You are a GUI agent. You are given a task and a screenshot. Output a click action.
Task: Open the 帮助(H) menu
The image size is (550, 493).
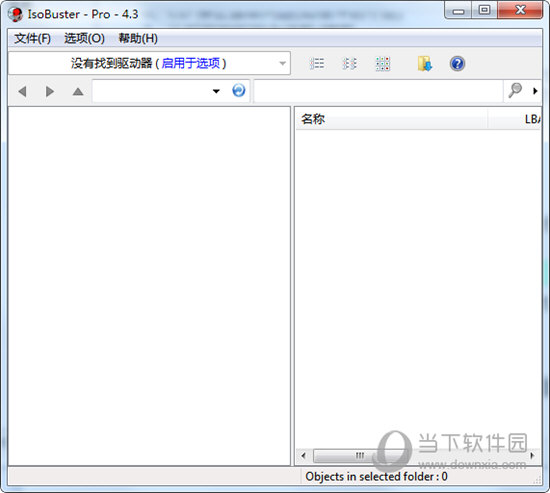[x=138, y=38]
